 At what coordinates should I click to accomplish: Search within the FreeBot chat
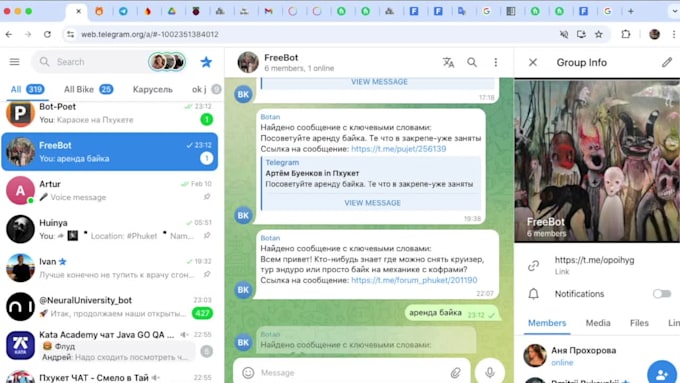pos(472,62)
